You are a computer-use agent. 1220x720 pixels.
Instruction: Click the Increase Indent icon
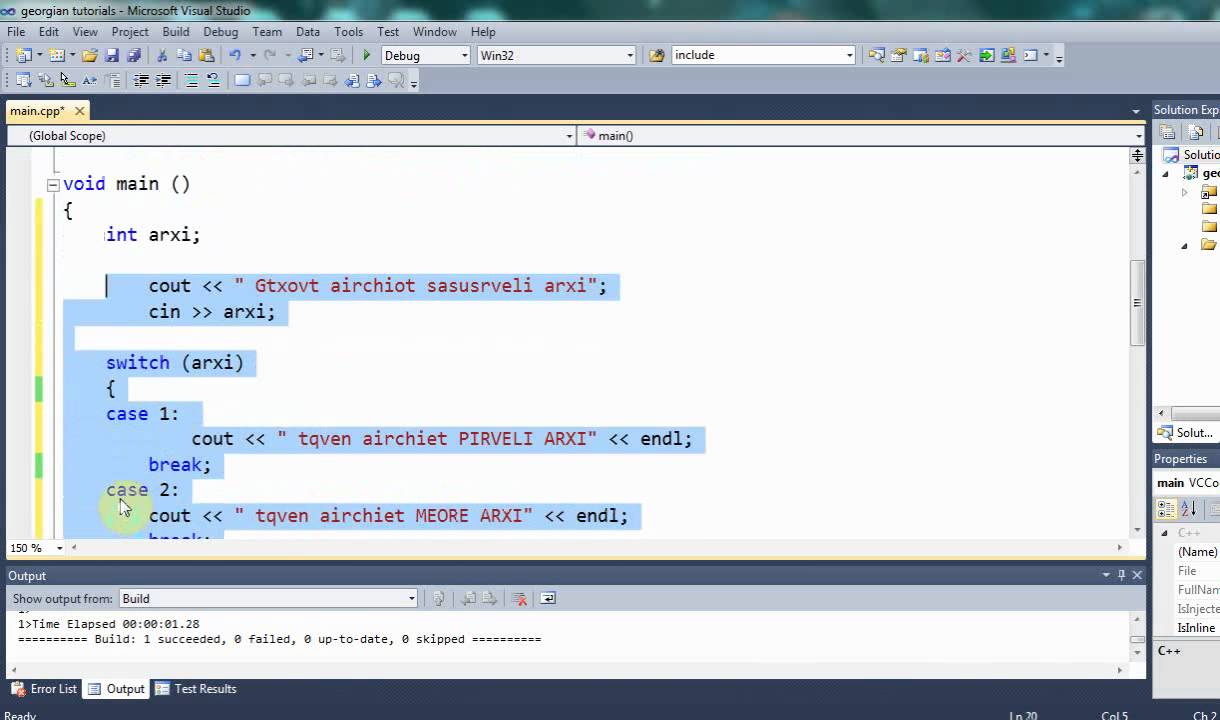point(163,80)
